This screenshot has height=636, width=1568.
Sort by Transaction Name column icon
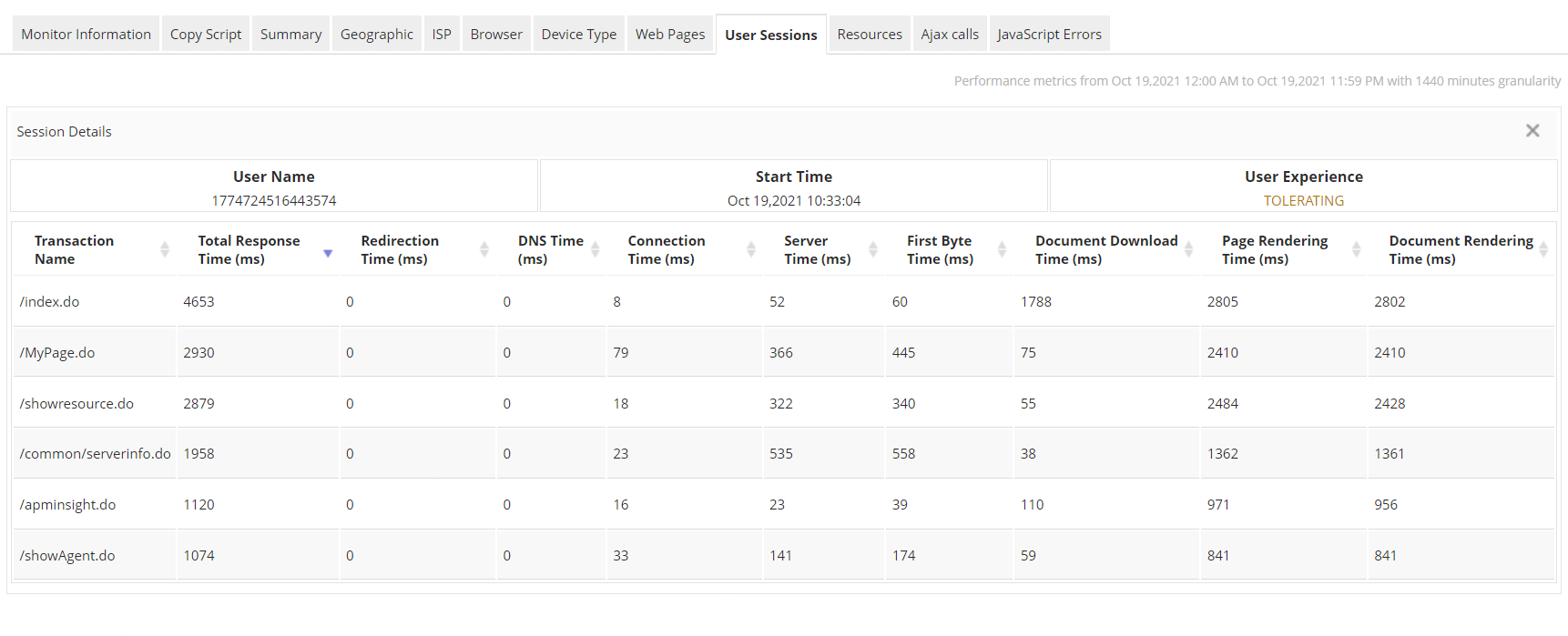click(165, 249)
